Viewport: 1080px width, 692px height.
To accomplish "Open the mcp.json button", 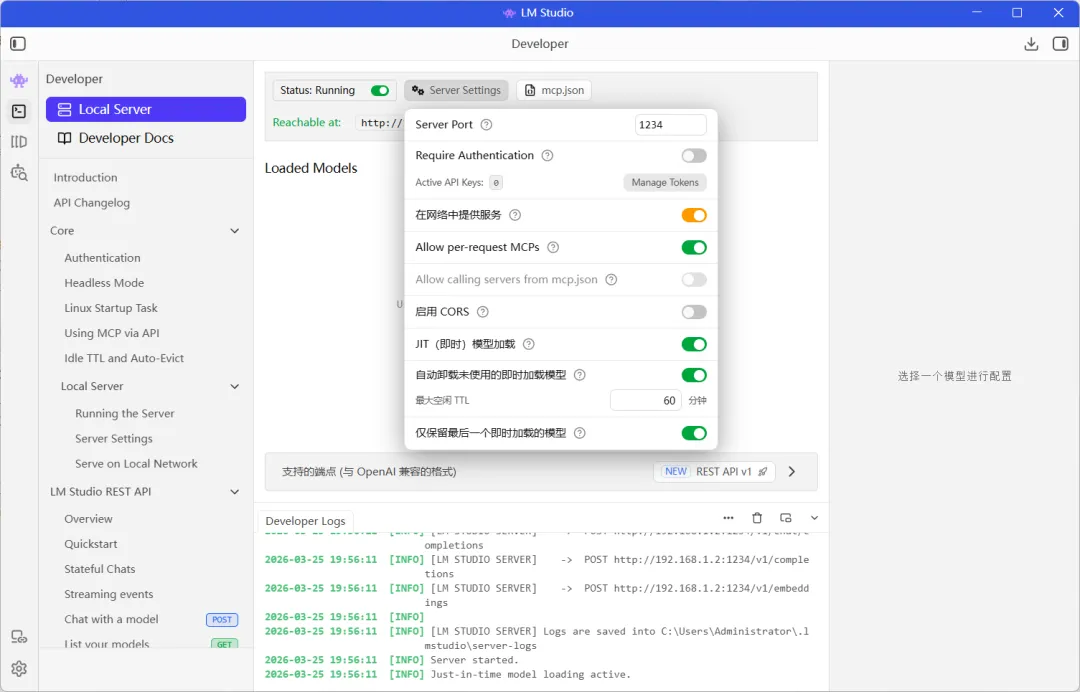I will [554, 90].
